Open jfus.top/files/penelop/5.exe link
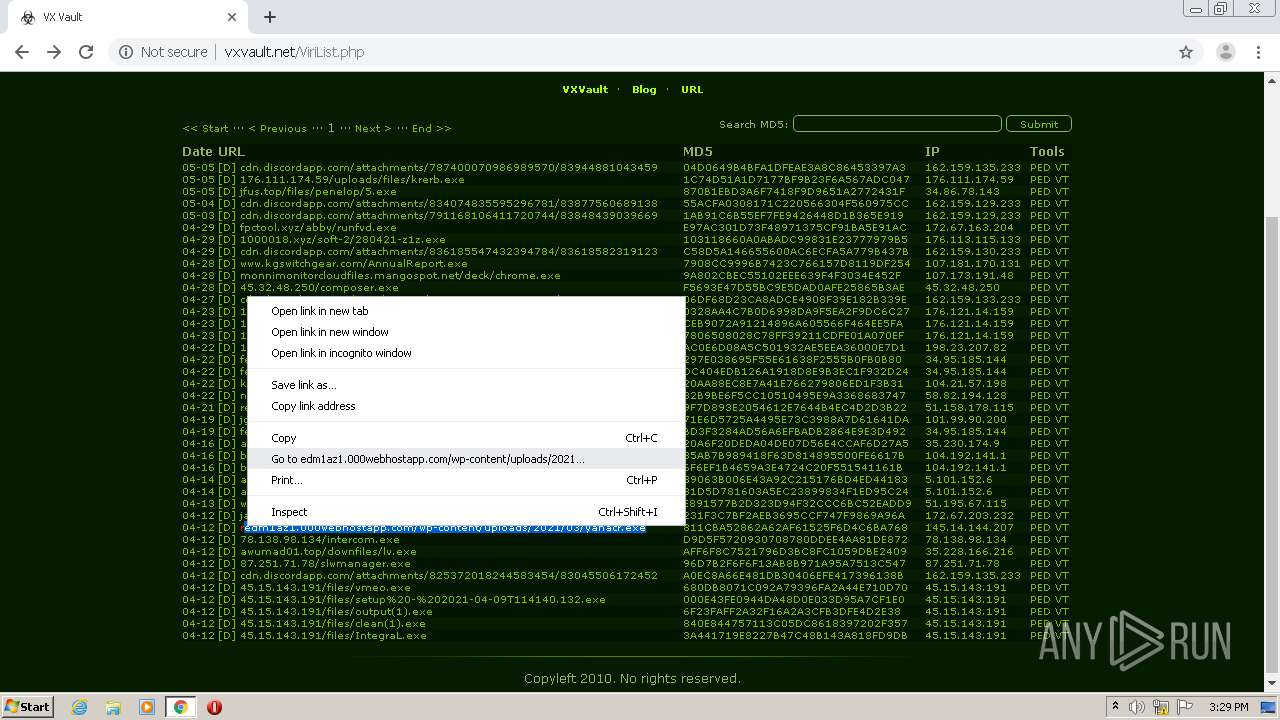The width and height of the screenshot is (1280, 720). click(x=318, y=191)
